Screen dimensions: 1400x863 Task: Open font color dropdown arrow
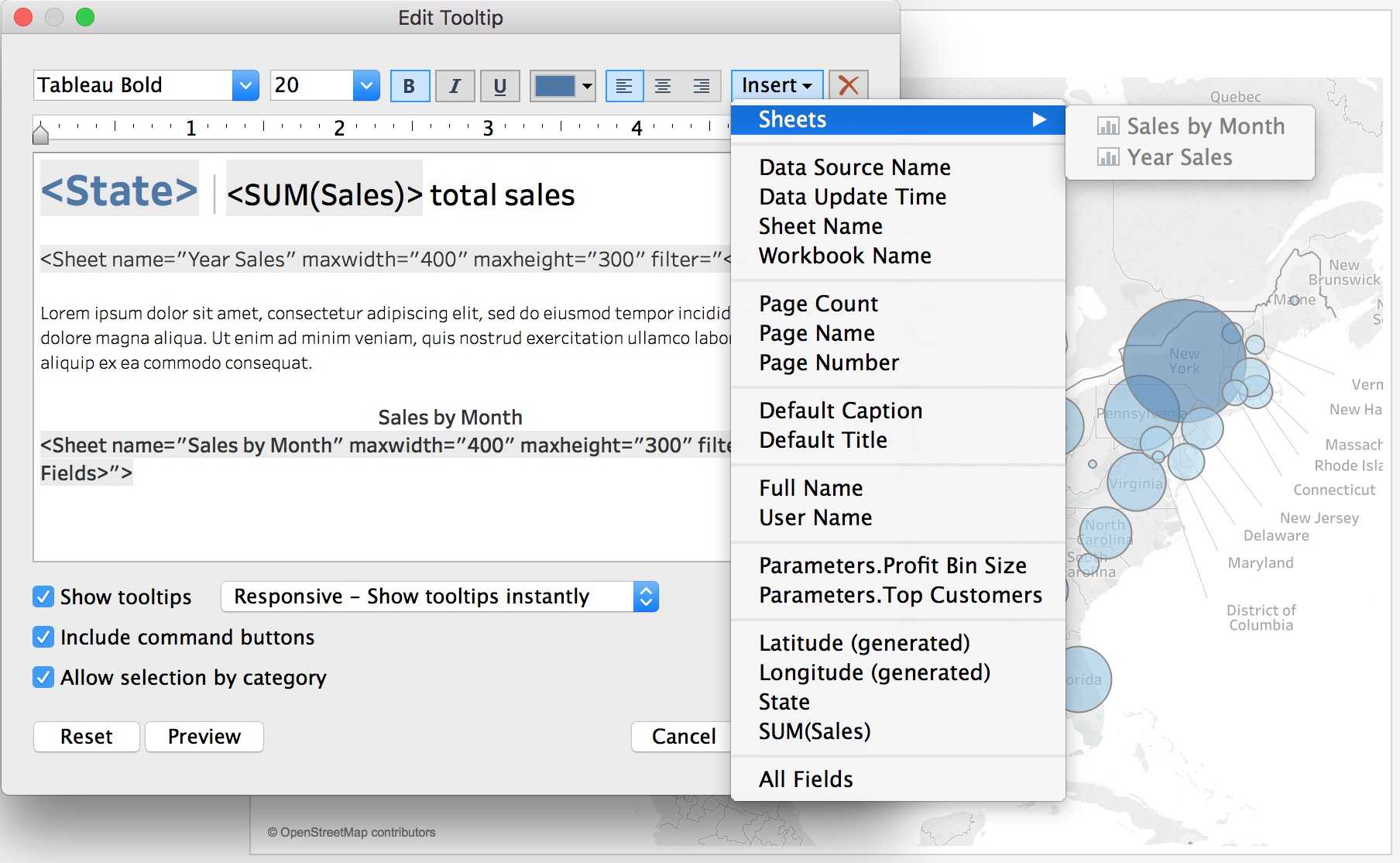click(x=587, y=85)
